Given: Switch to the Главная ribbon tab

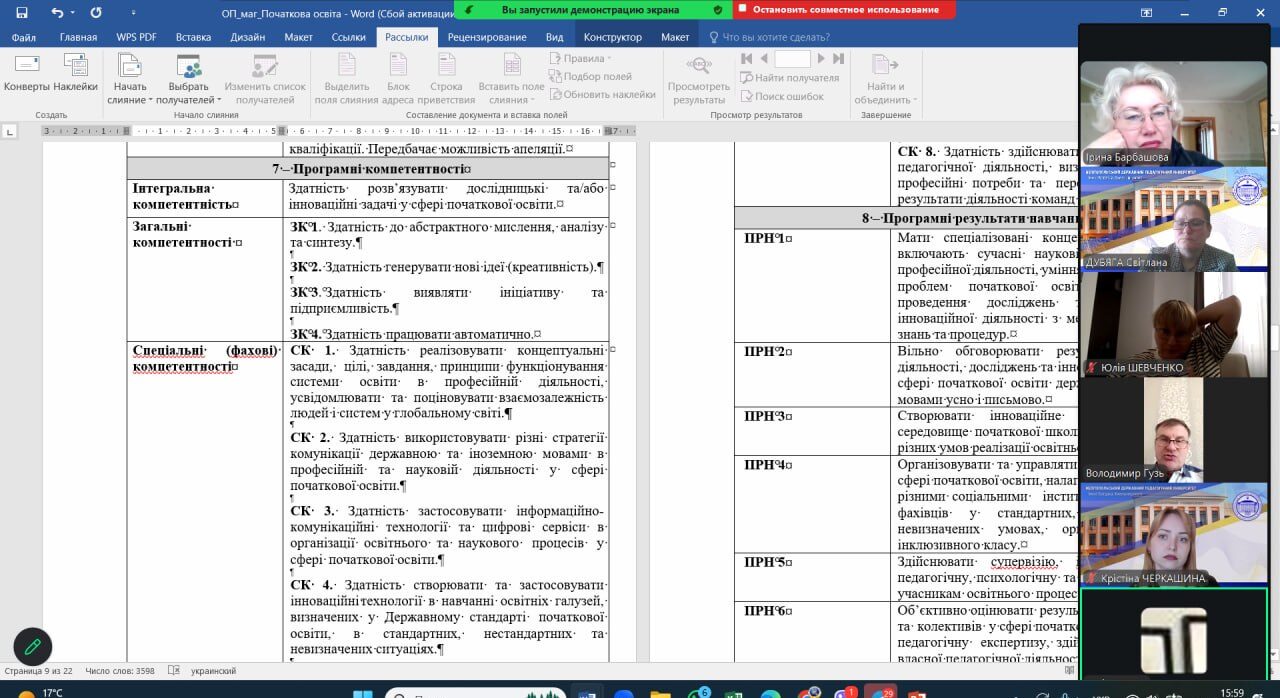Looking at the screenshot, I should pos(78,37).
